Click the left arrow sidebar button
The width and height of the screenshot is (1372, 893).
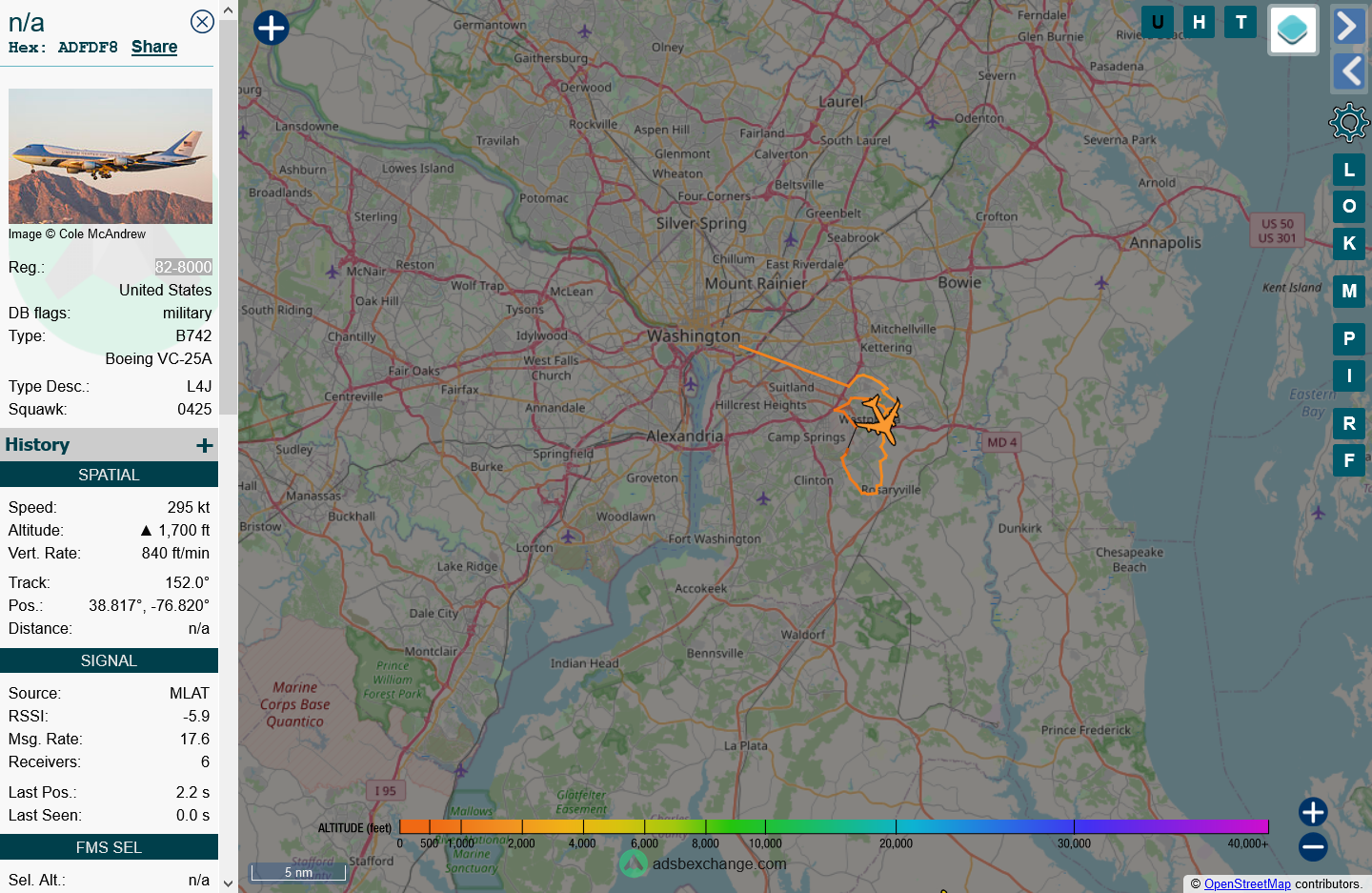tap(1347, 71)
